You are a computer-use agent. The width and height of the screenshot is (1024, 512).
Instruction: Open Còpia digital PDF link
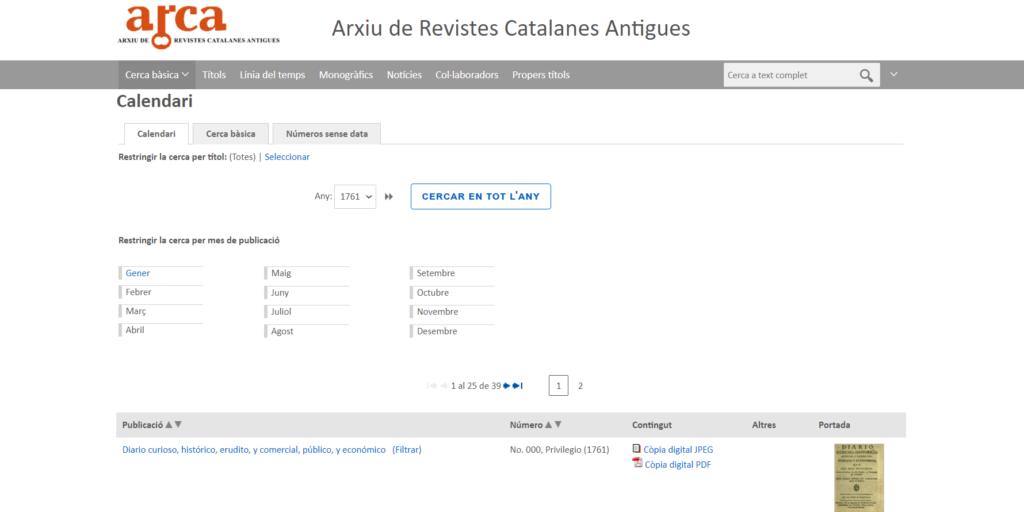click(678, 465)
